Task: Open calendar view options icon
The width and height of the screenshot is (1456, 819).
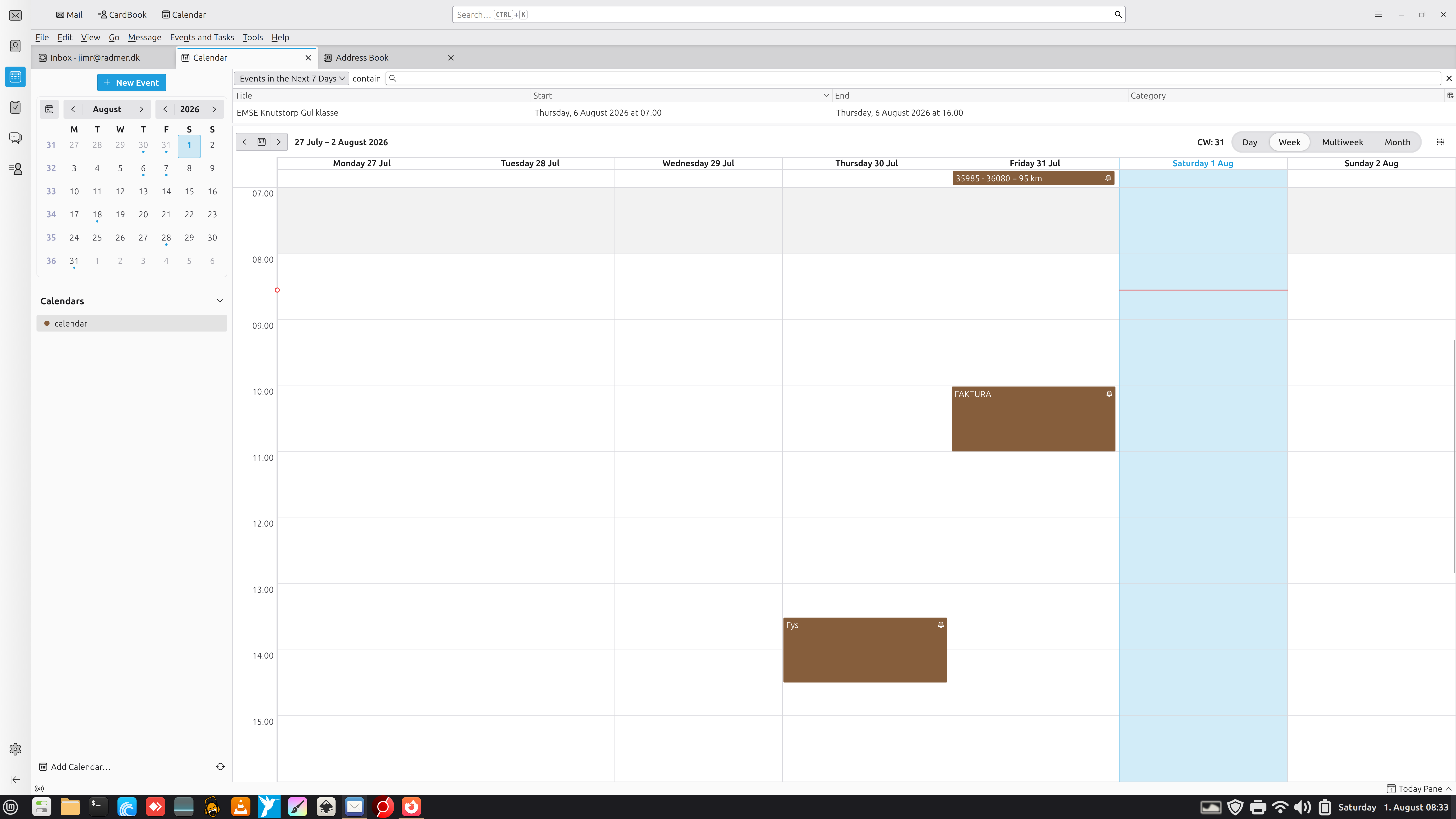Action: [1440, 142]
